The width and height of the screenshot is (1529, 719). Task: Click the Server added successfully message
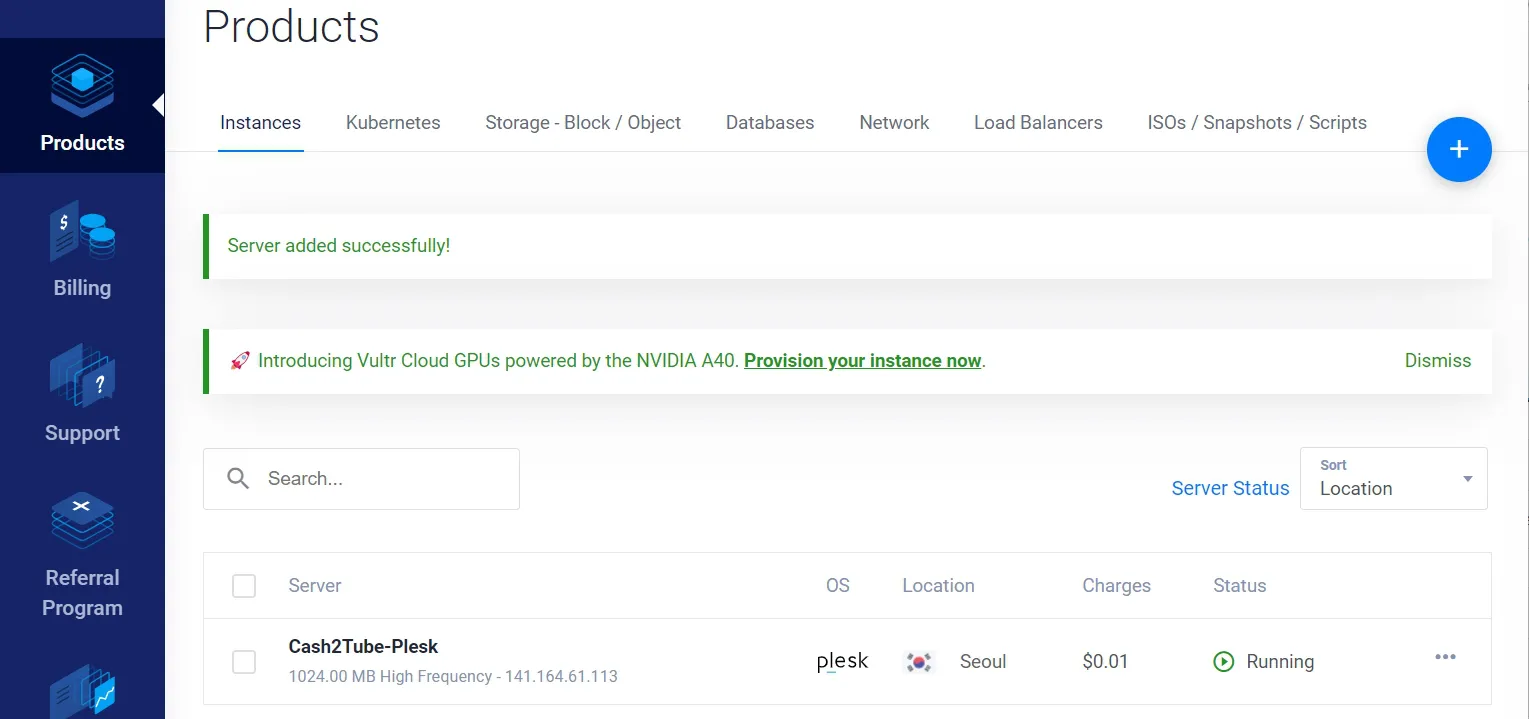click(339, 245)
